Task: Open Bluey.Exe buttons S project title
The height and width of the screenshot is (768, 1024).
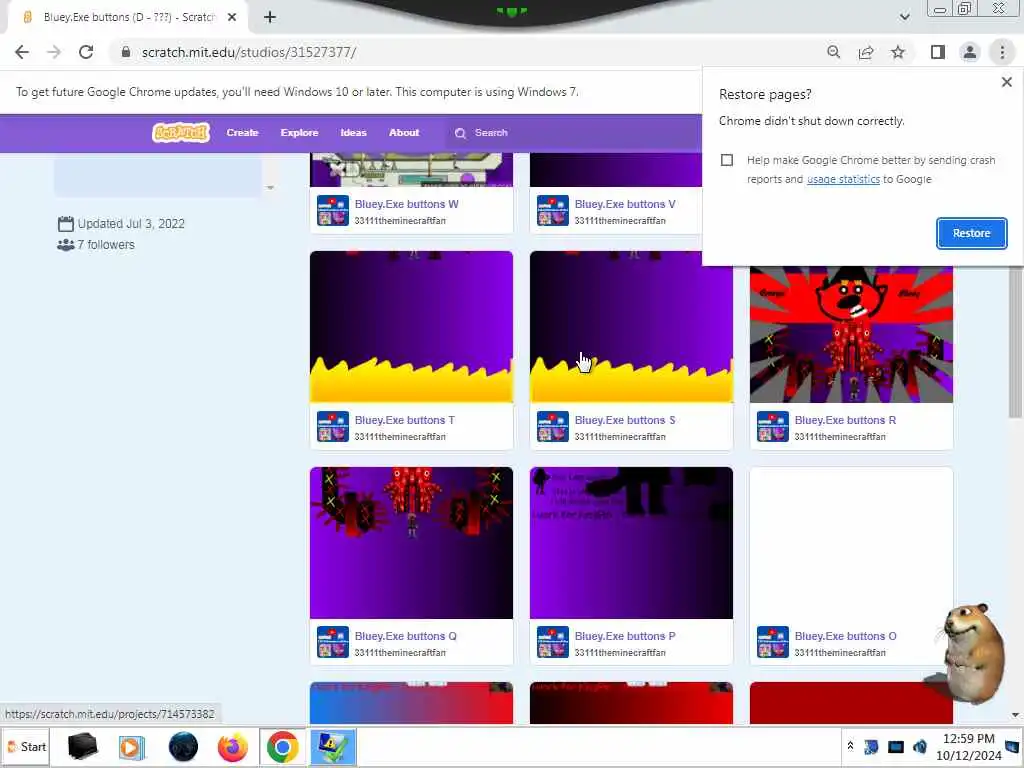Action: (625, 420)
